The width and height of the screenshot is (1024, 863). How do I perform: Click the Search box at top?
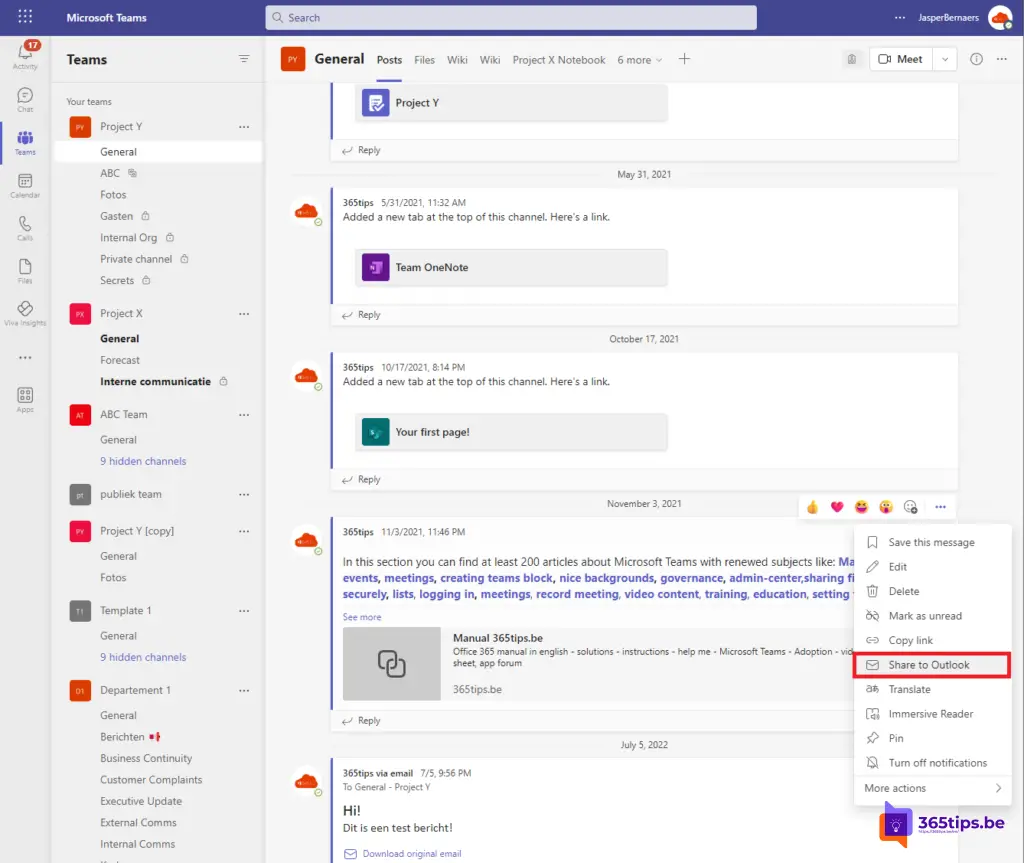tap(510, 17)
